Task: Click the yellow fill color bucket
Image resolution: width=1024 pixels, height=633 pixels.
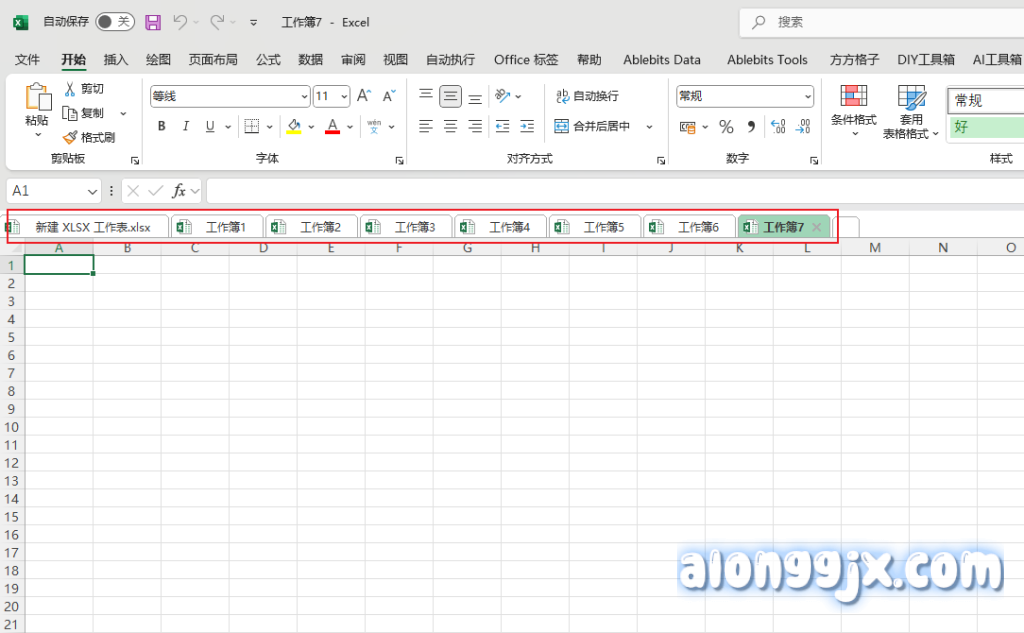Action: click(x=294, y=127)
